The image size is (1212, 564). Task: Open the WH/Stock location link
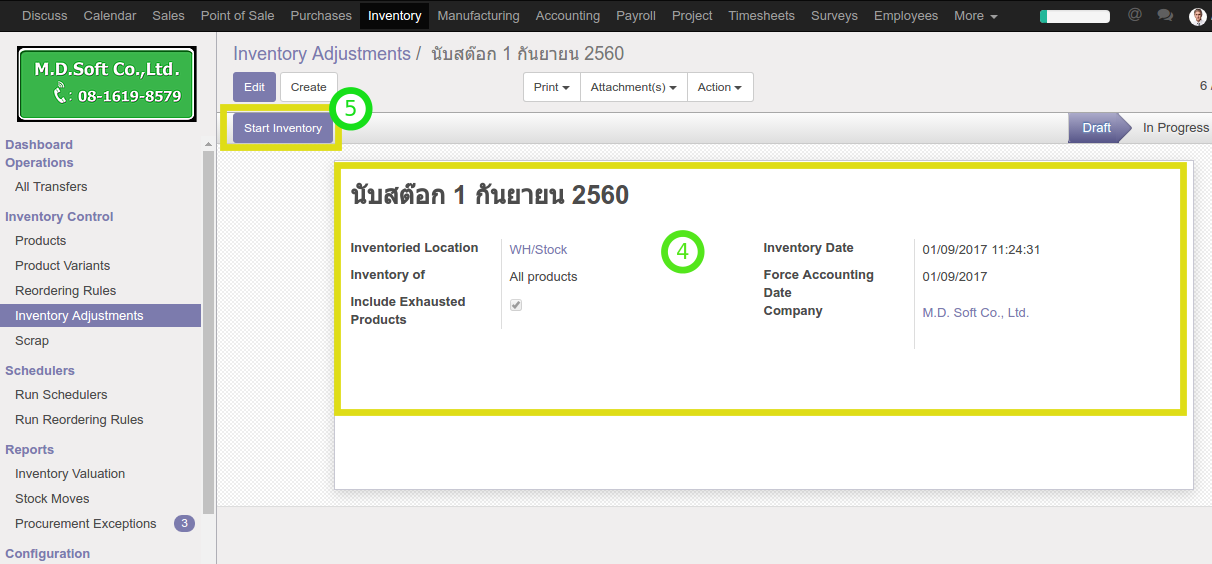(538, 250)
